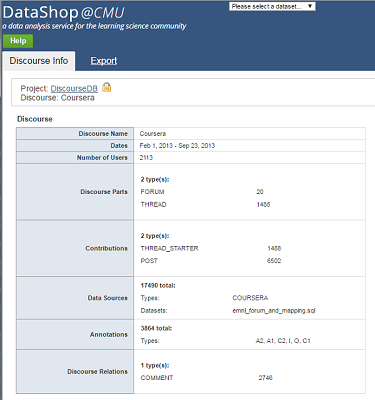This screenshot has width=375, height=400.
Task: Click the 'THREAD_STARTER' contribution type
Action: (x=169, y=248)
